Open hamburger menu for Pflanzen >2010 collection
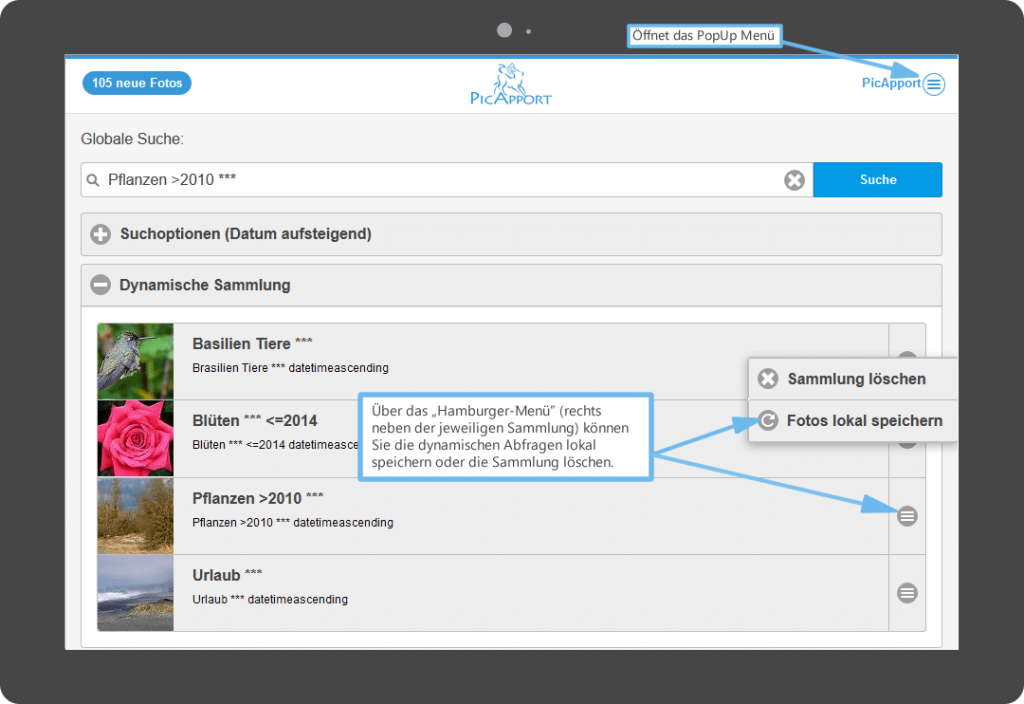 907,516
